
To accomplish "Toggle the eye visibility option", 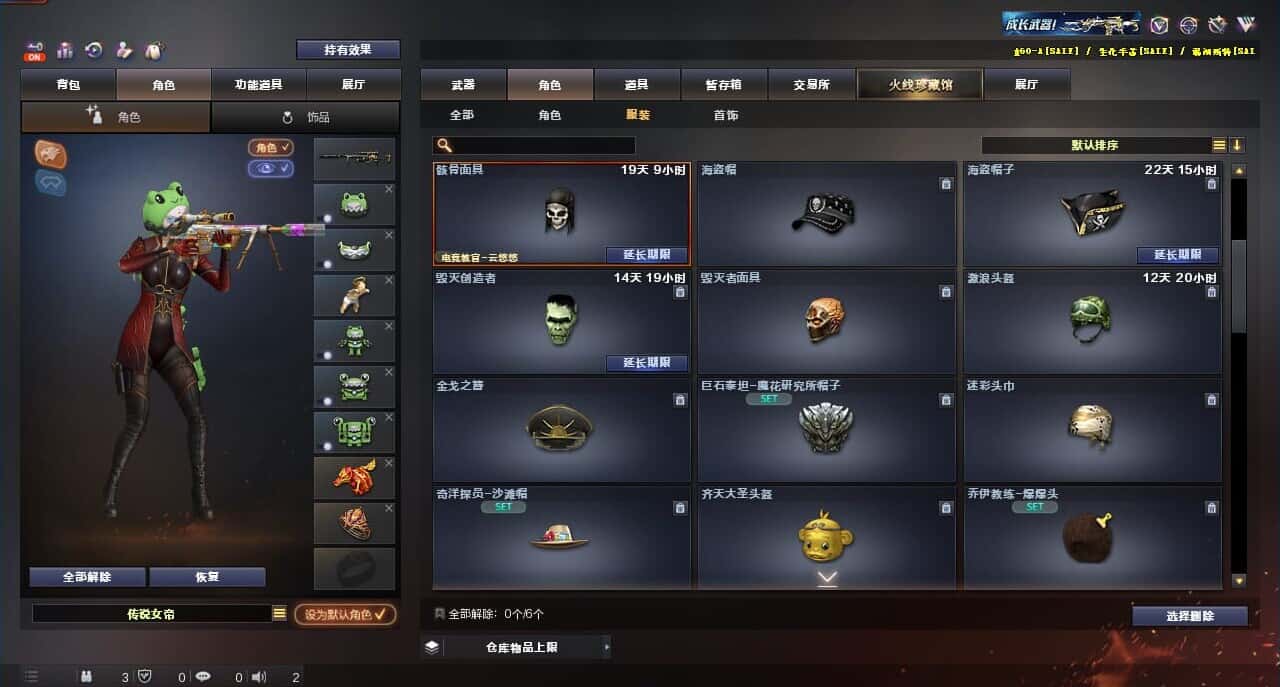I will [x=271, y=169].
